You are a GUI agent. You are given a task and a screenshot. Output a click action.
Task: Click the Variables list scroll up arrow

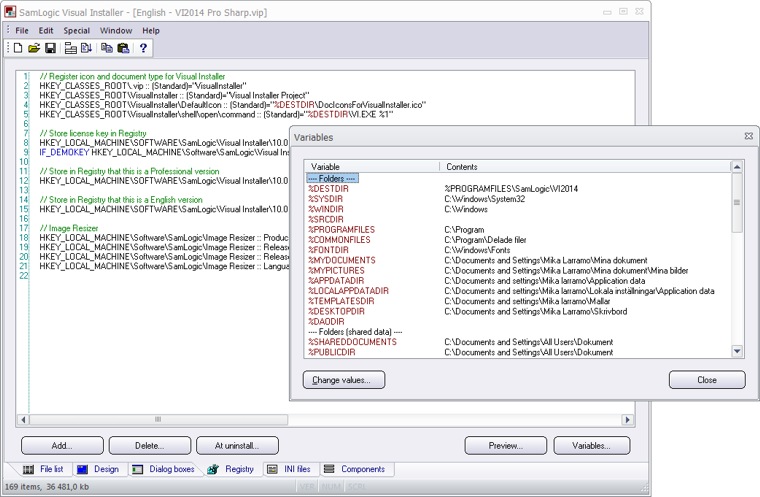click(737, 167)
